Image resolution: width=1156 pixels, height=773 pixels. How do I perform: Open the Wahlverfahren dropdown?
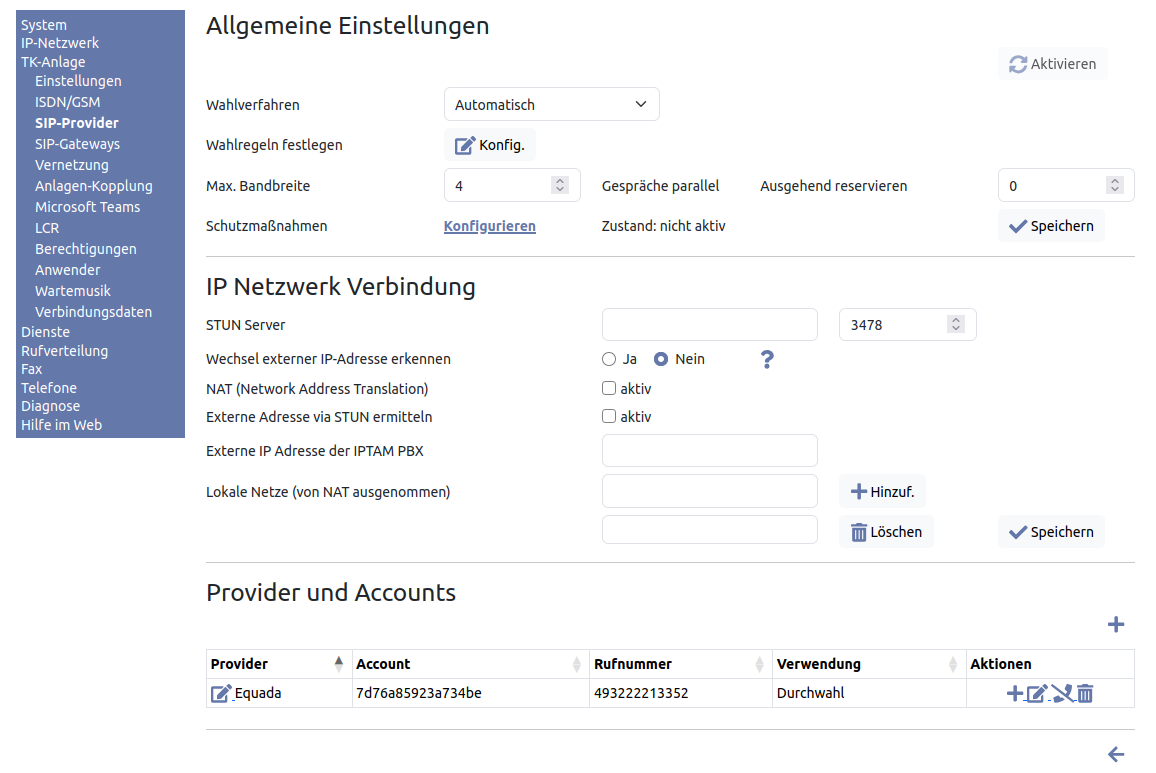[551, 104]
